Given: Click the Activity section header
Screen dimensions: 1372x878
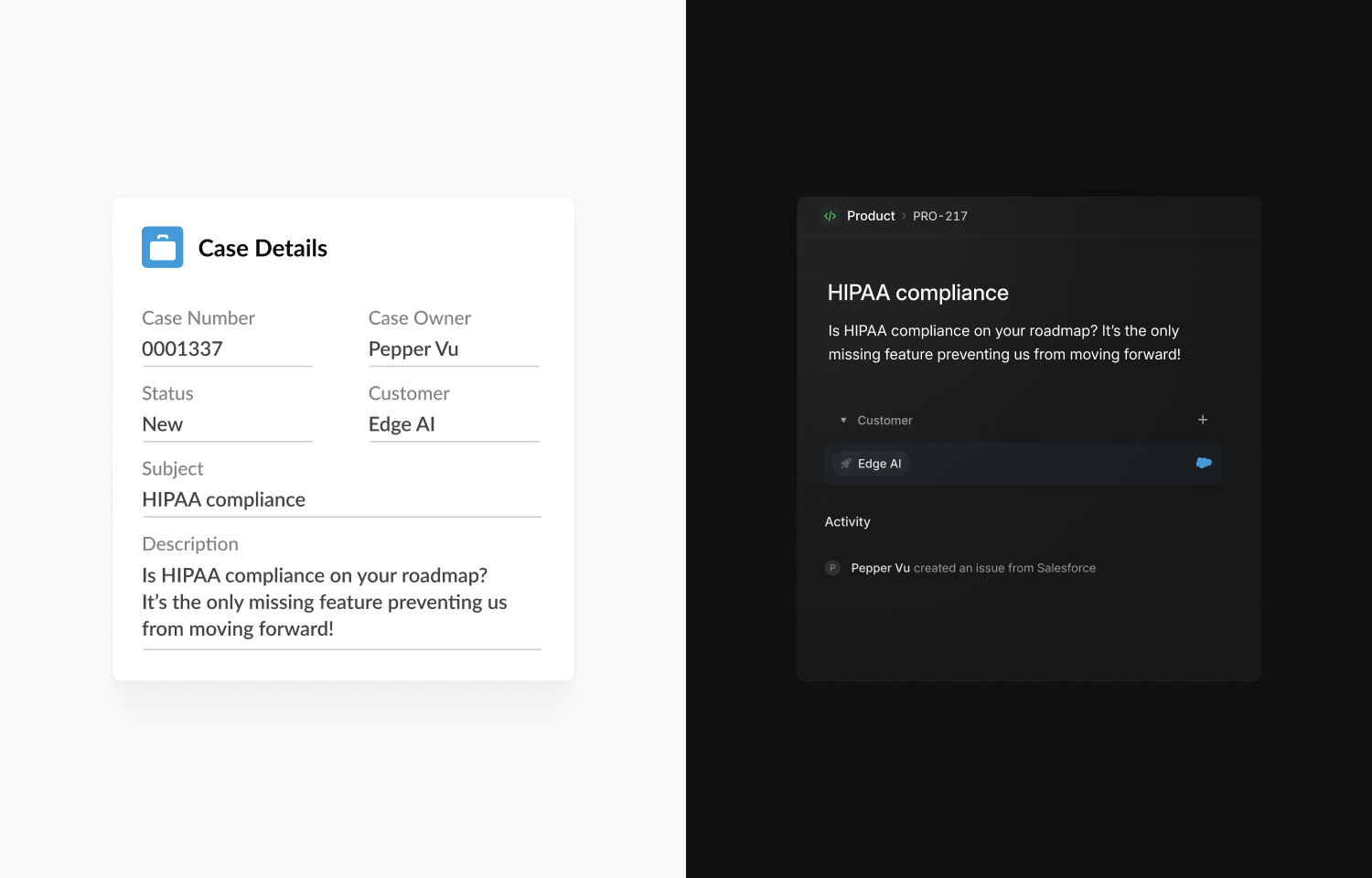Looking at the screenshot, I should (847, 521).
